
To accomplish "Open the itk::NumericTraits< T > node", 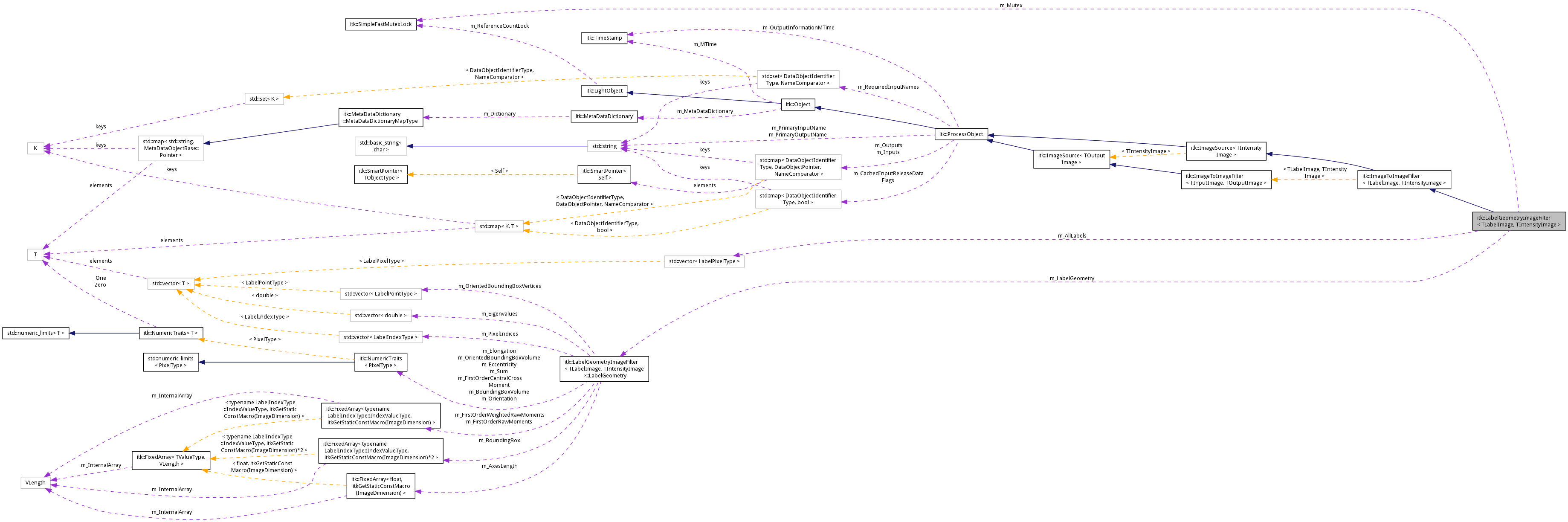I will (171, 333).
